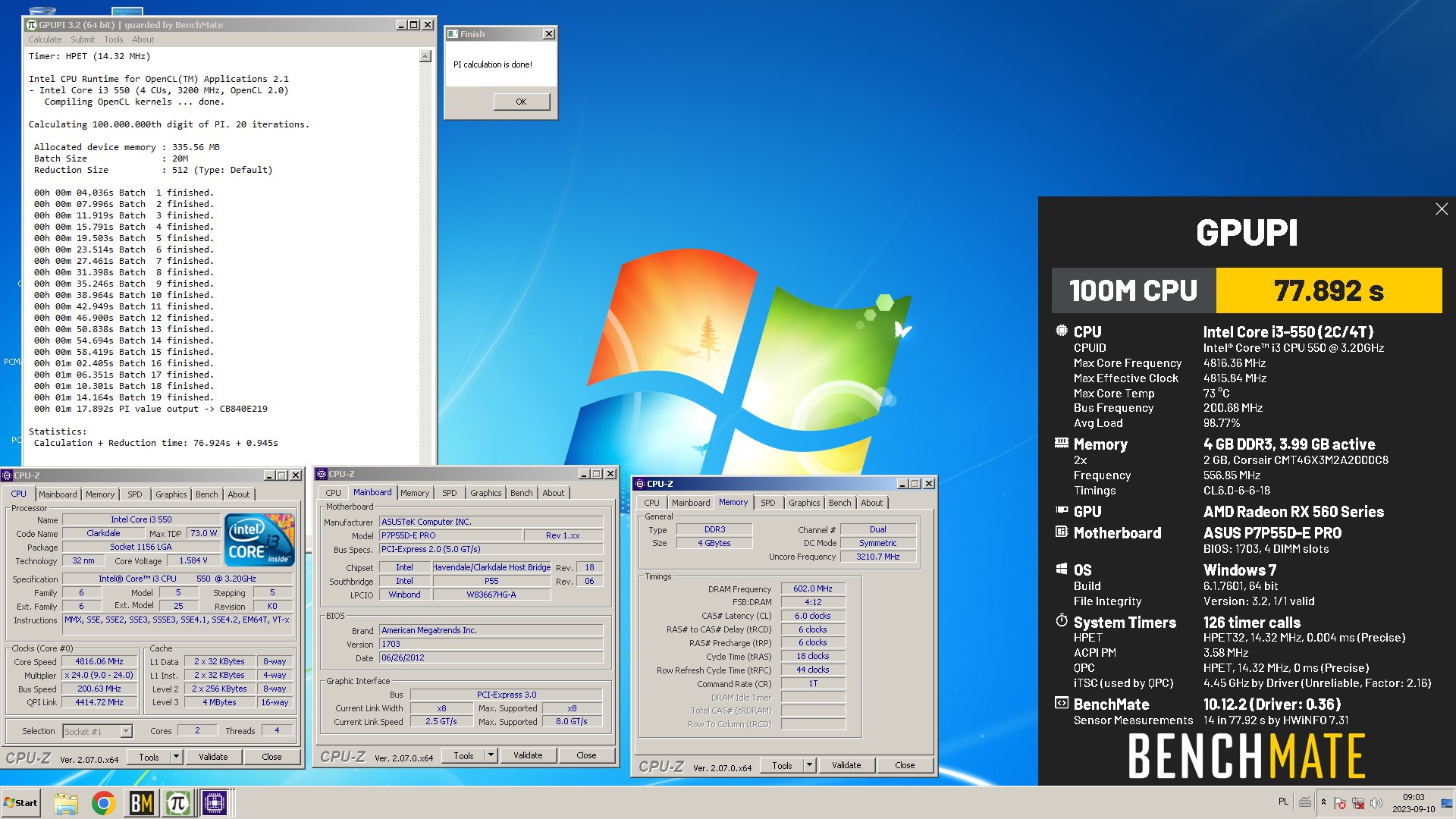
Task: Click Close button in the right CPU-Z window
Action: click(905, 765)
